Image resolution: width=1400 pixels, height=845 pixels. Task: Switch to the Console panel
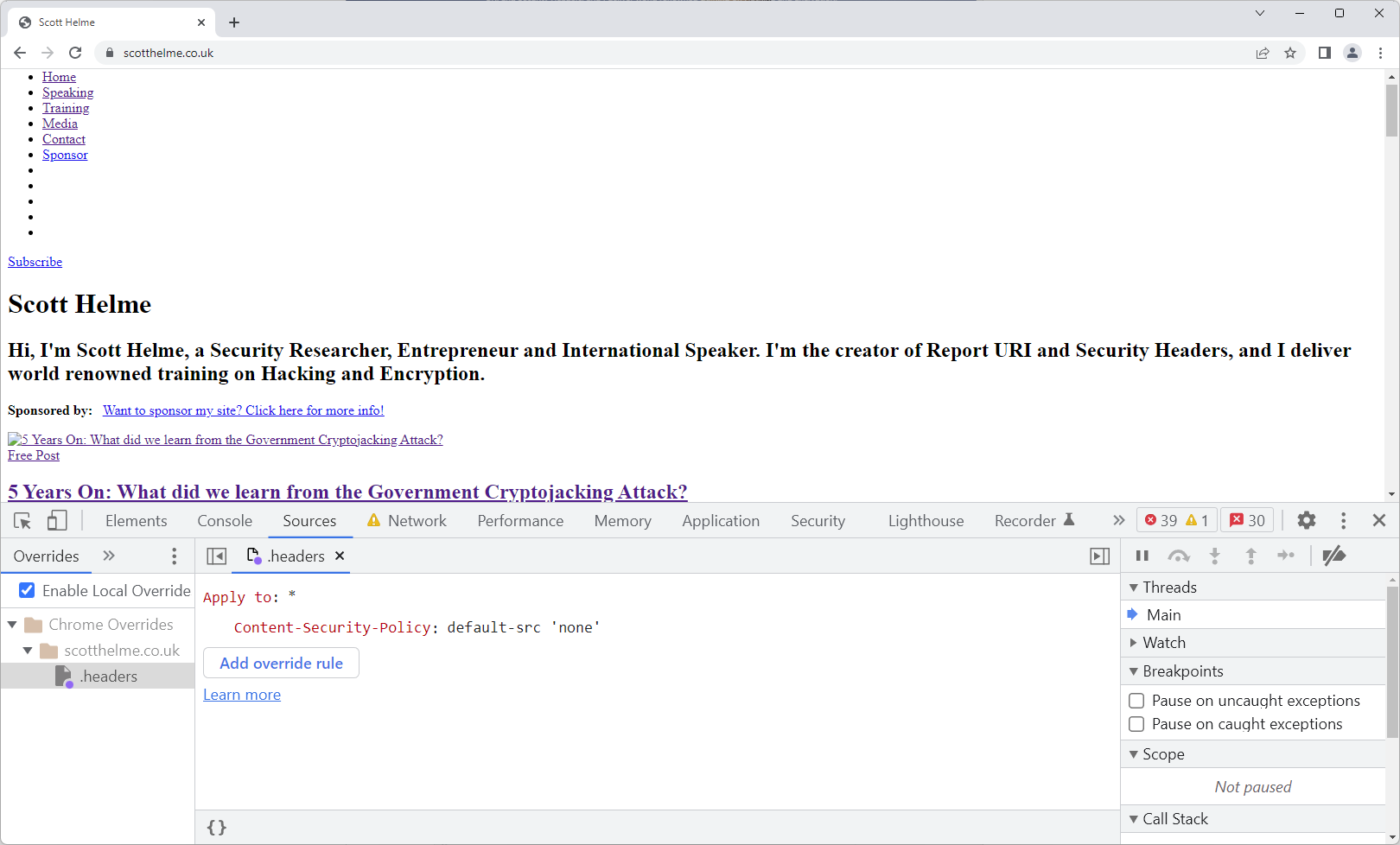coord(225,521)
